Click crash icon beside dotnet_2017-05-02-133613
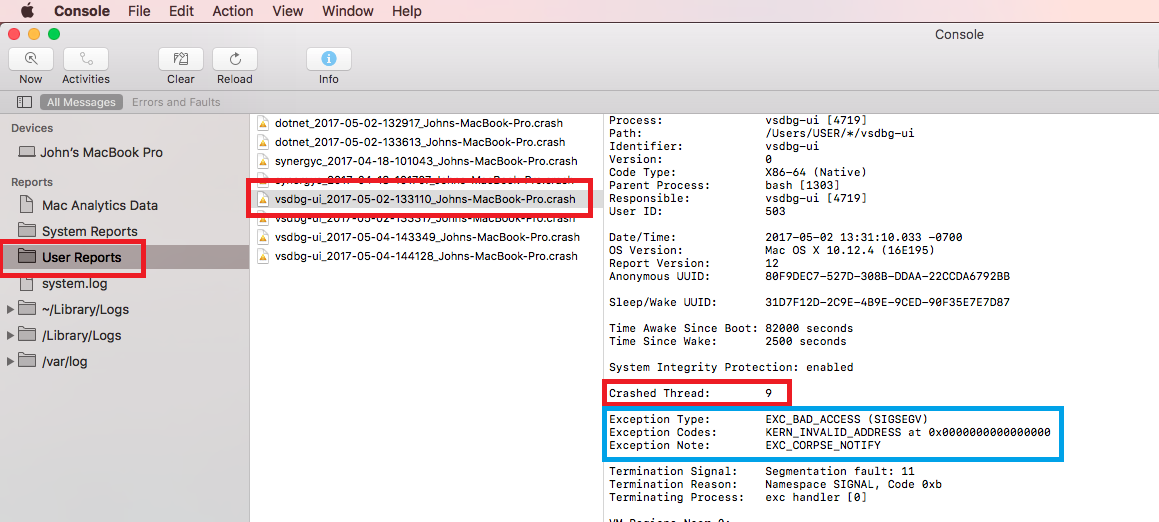1159x522 pixels. [262, 142]
